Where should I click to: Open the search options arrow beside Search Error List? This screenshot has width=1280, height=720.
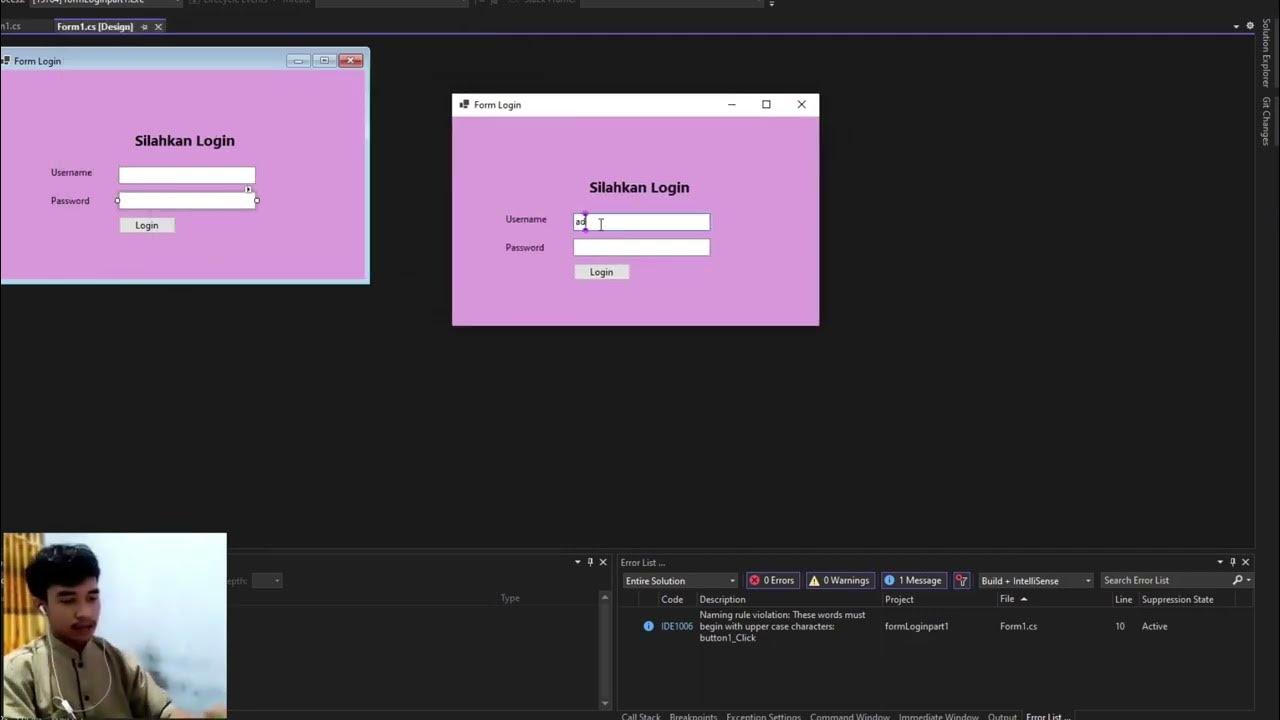pyautogui.click(x=1248, y=580)
